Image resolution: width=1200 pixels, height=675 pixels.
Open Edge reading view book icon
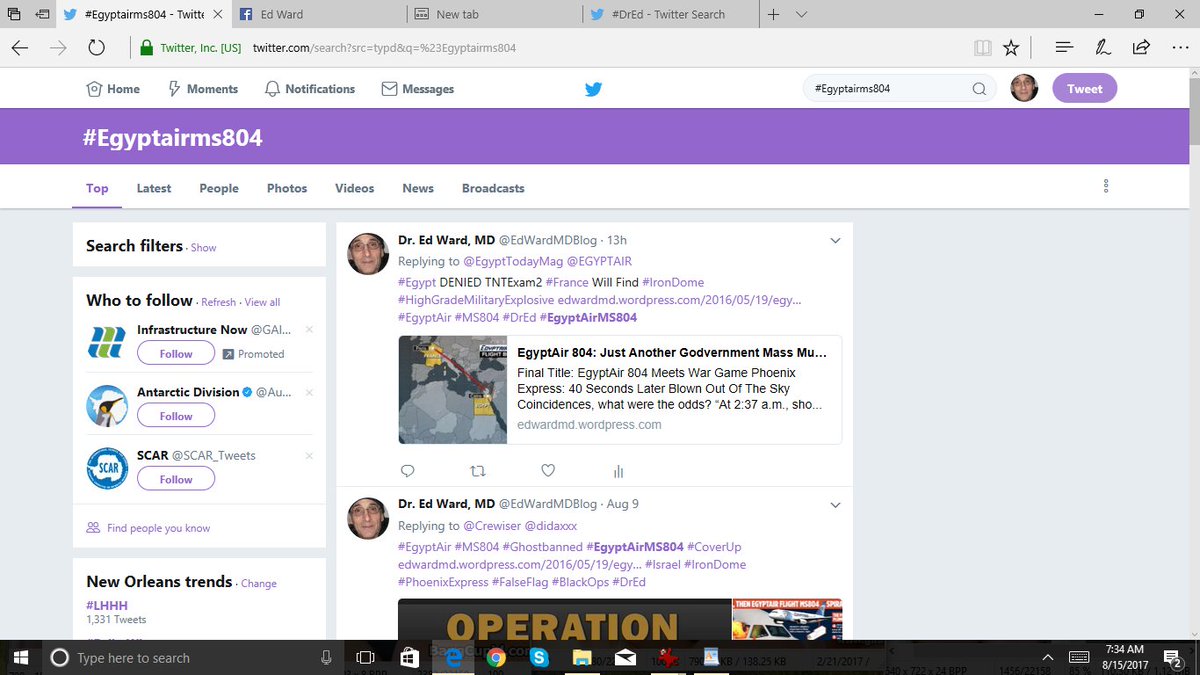983,47
